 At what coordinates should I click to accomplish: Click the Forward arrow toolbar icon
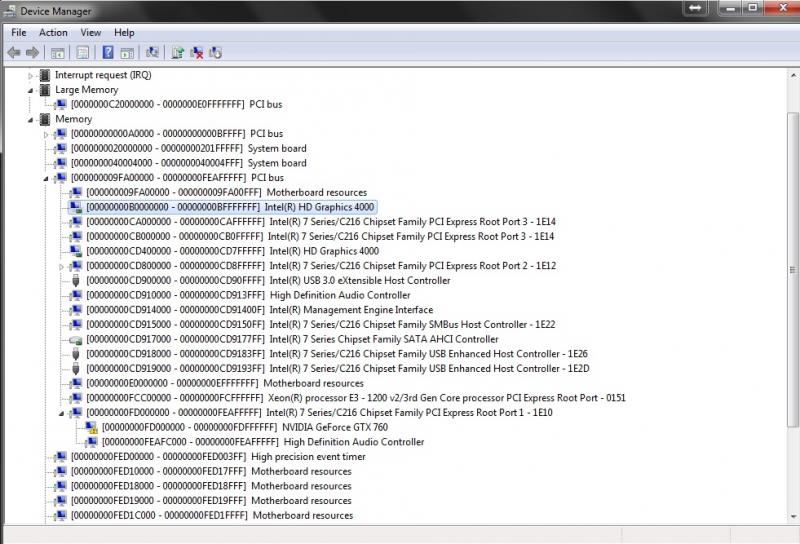pos(32,53)
